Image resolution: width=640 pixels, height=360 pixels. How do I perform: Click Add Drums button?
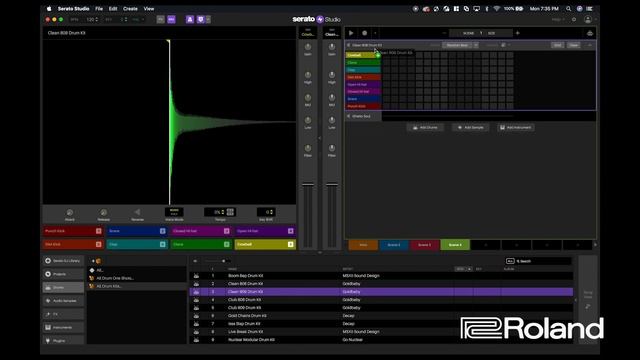click(425, 128)
